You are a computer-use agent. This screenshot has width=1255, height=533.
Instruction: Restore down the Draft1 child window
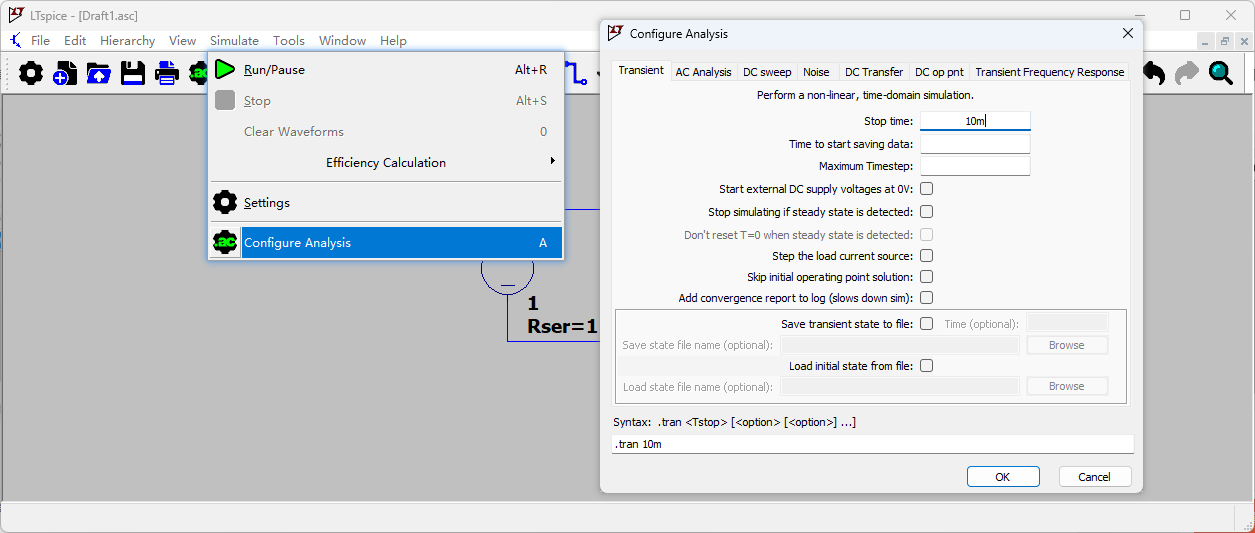pos(1225,41)
